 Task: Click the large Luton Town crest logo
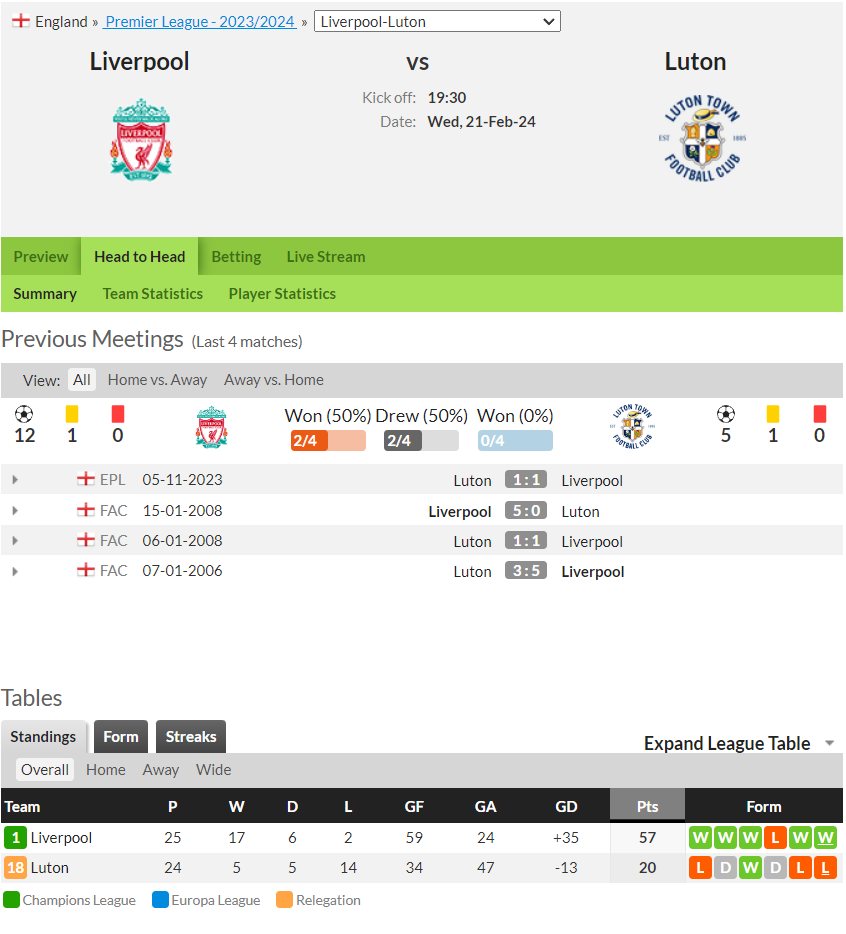[702, 138]
